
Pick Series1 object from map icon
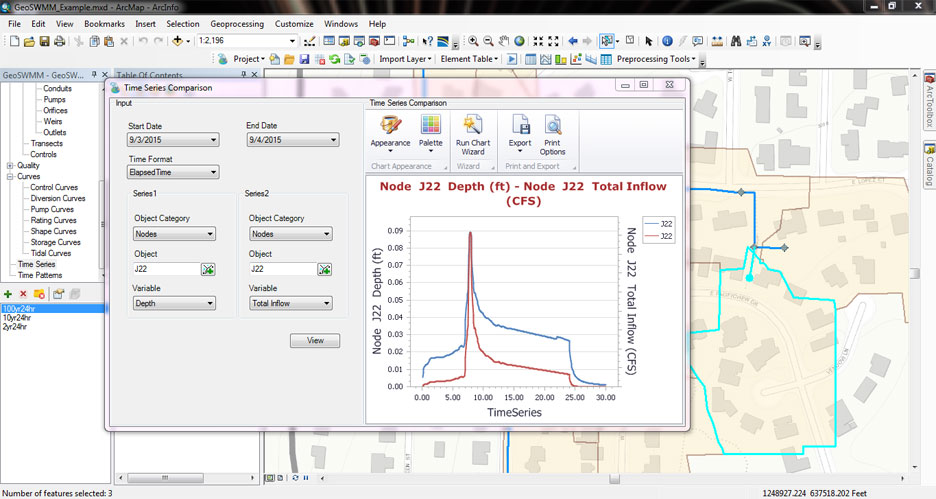(208, 269)
